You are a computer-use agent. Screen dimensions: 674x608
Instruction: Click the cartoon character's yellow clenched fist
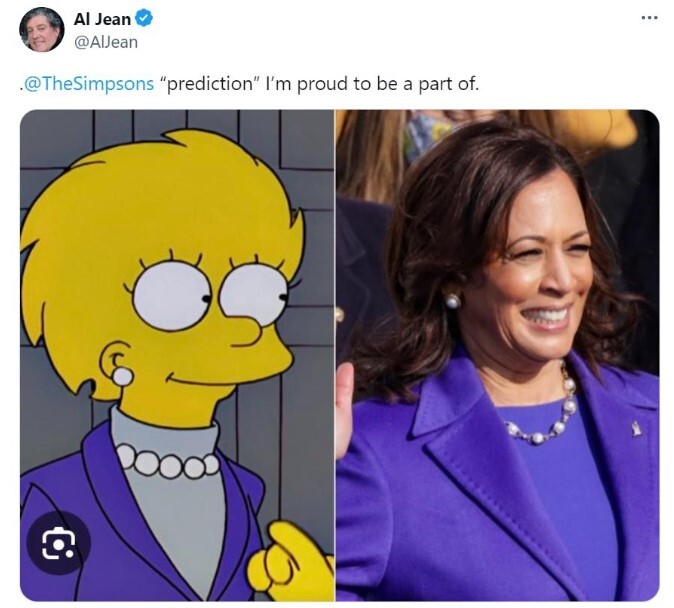click(290, 559)
